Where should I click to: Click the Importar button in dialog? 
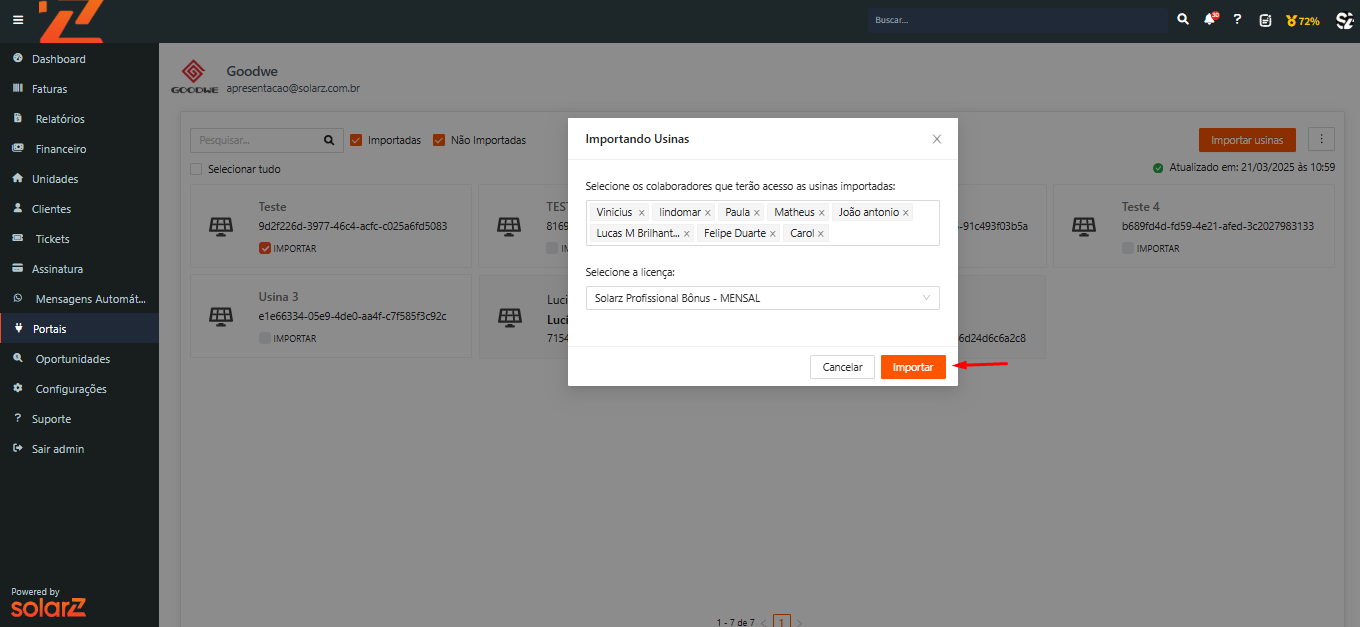(912, 367)
